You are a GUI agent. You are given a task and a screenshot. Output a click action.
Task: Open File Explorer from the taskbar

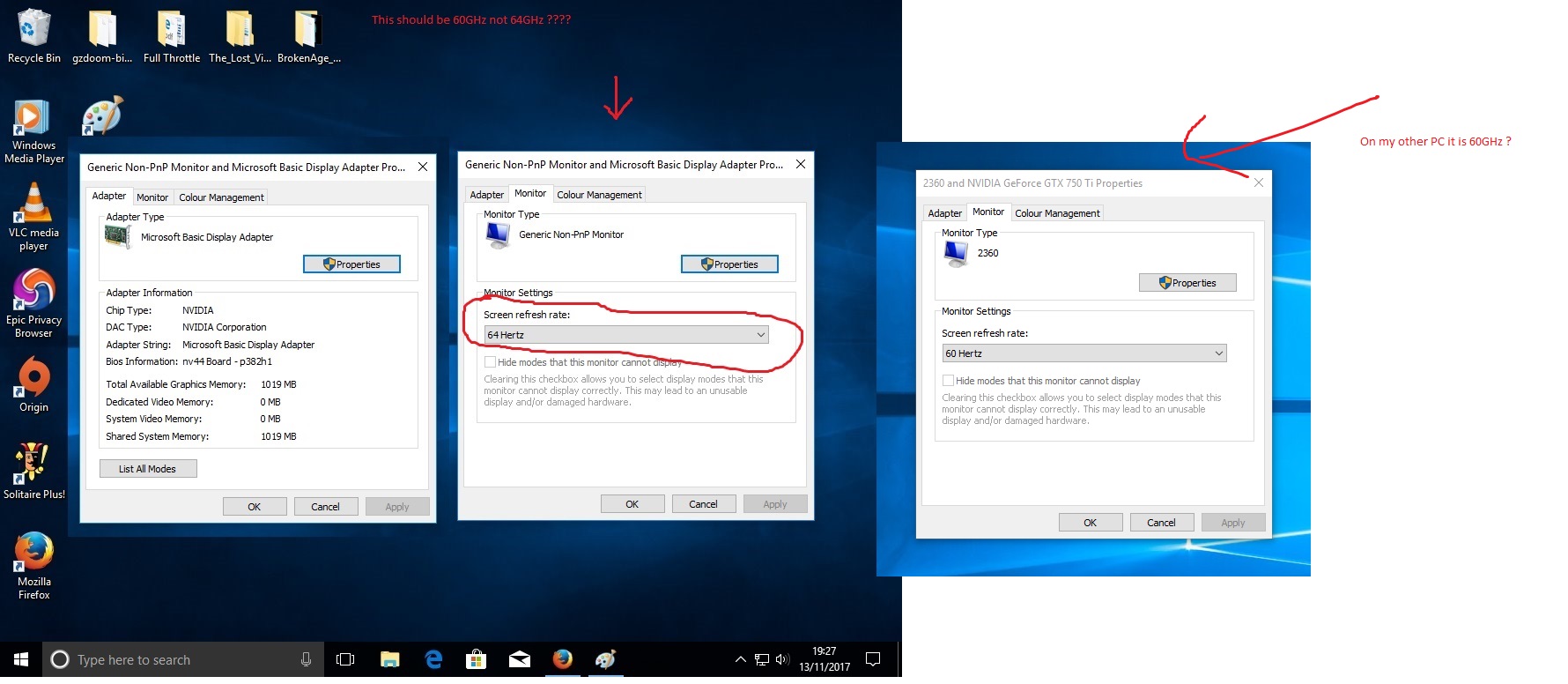(389, 659)
